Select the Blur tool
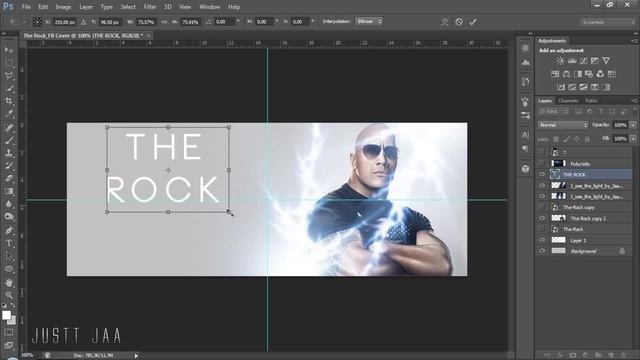This screenshot has height=360, width=640. 9,203
